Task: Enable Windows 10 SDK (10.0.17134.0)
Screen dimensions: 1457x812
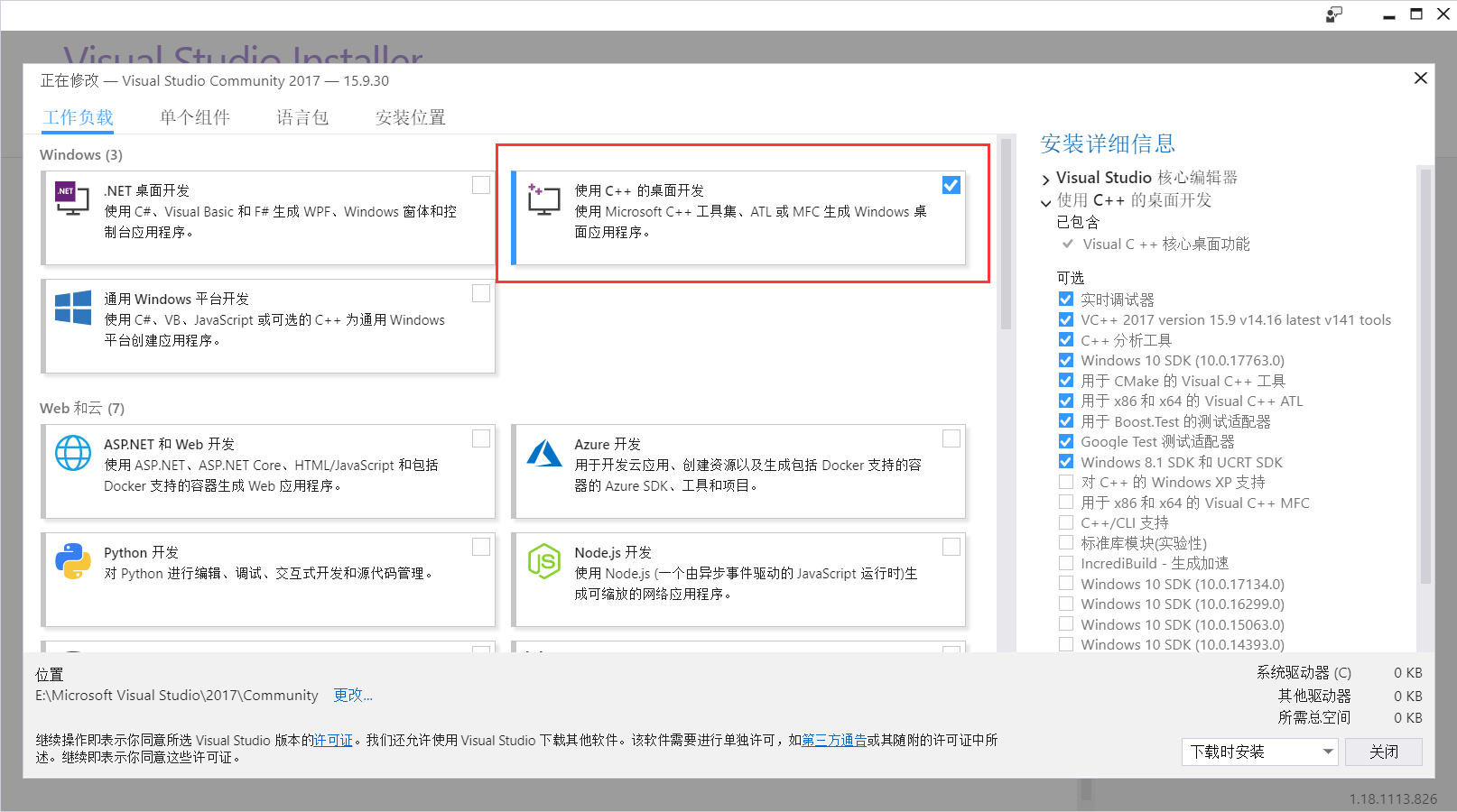Action: 1066,584
